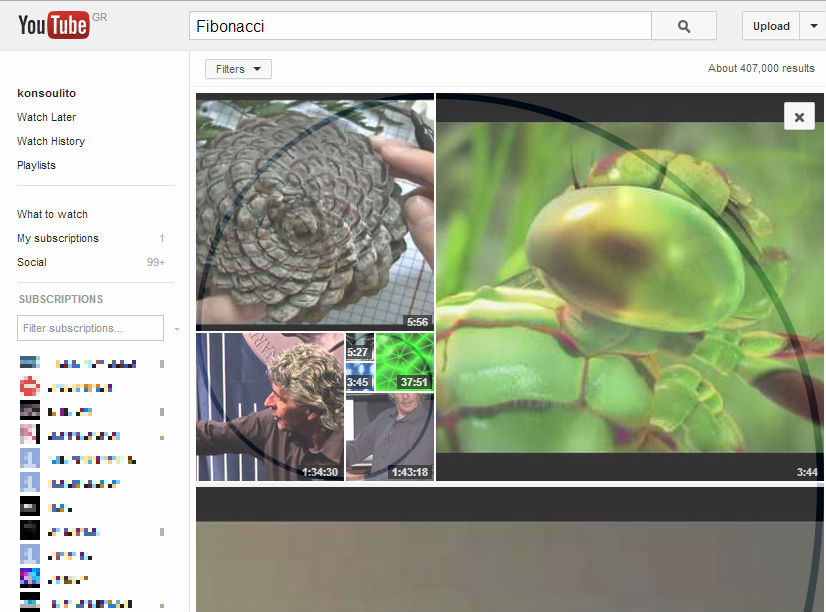Click the magnifier search button
The image size is (826, 612).
(x=684, y=26)
